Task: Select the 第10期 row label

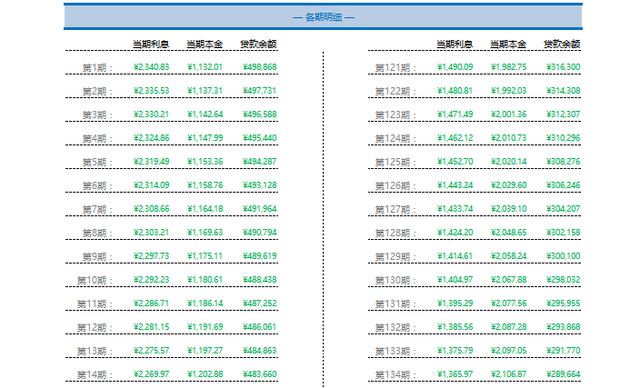Action: click(x=95, y=280)
